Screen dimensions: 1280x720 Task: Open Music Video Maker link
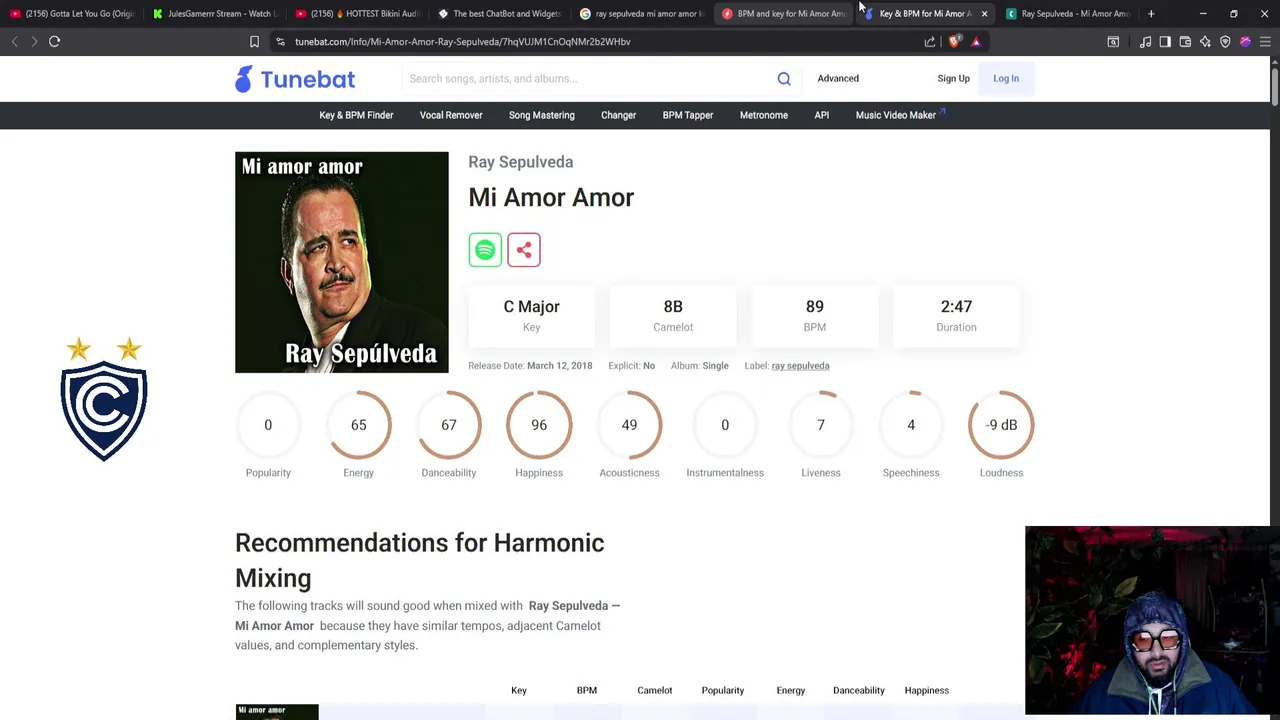pyautogui.click(x=900, y=115)
